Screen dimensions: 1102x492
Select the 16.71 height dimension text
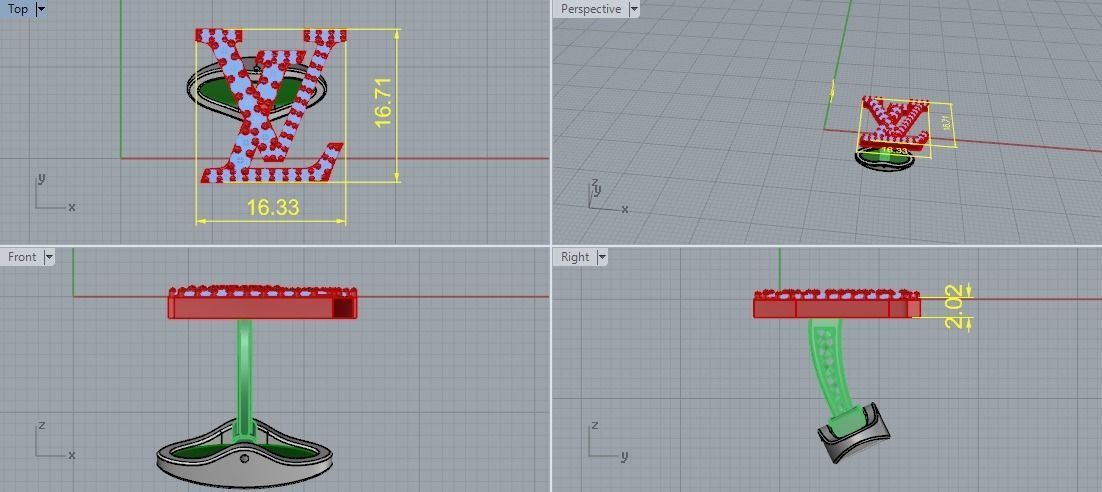[x=382, y=103]
